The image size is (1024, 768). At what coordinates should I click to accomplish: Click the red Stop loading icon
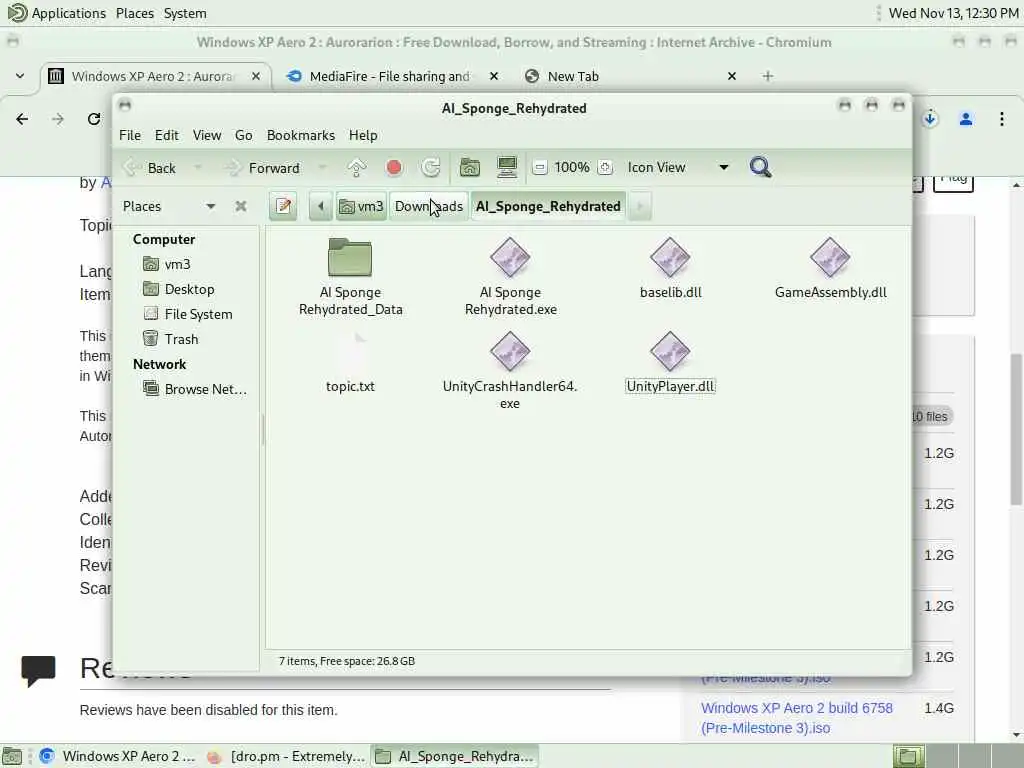394,168
